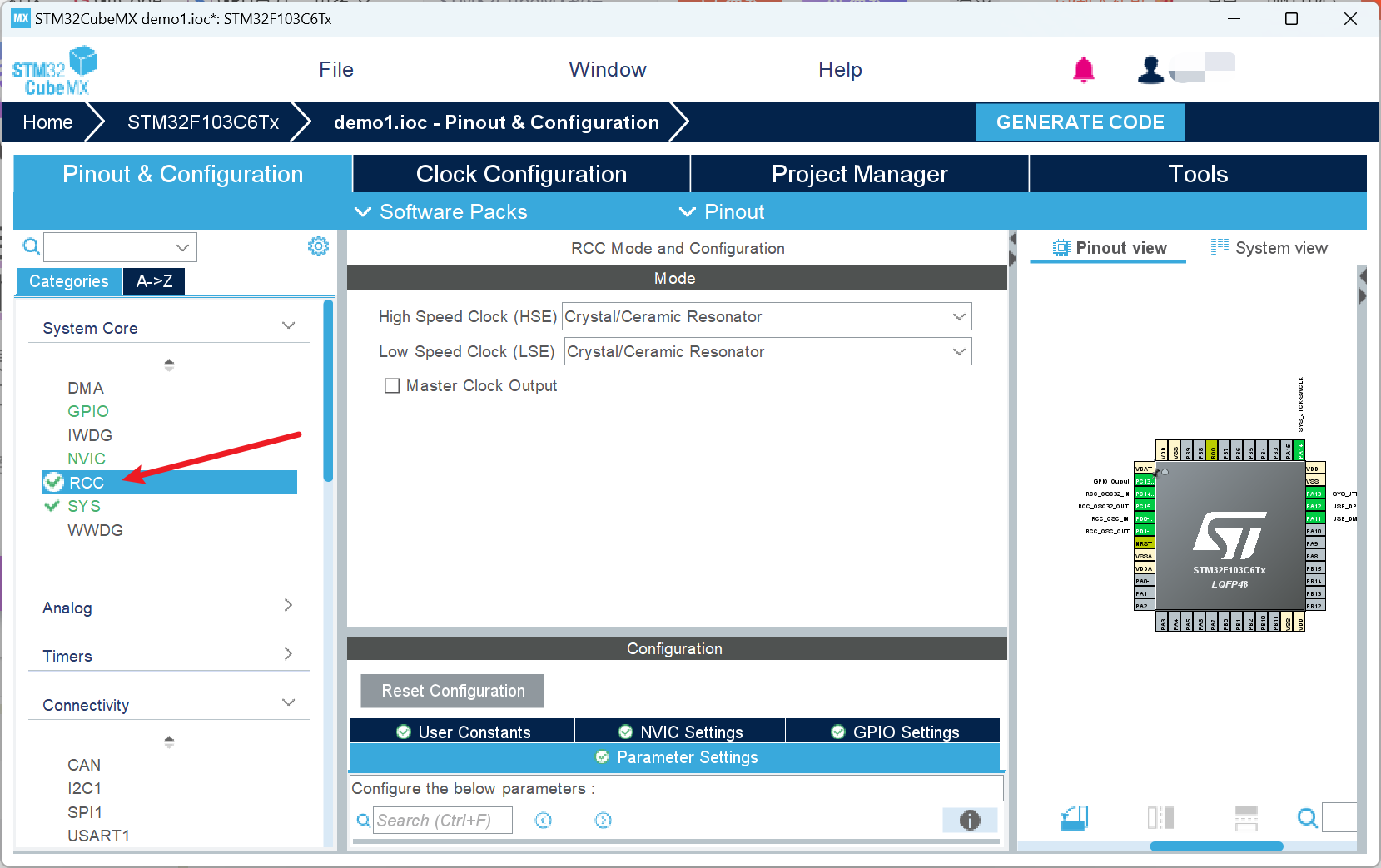Select USART1 in Connectivity list

(x=98, y=836)
